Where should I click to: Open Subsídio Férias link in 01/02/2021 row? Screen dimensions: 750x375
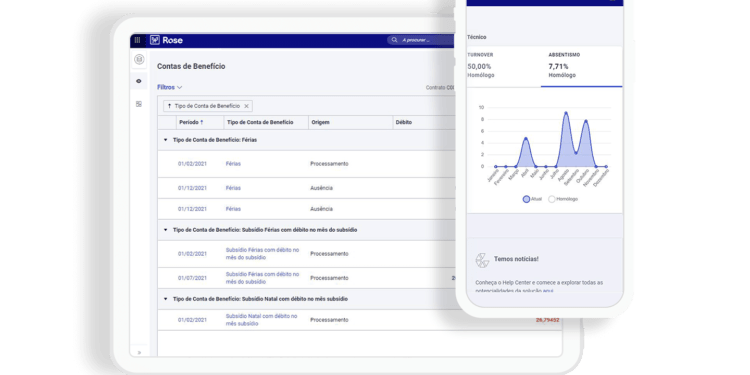262,254
